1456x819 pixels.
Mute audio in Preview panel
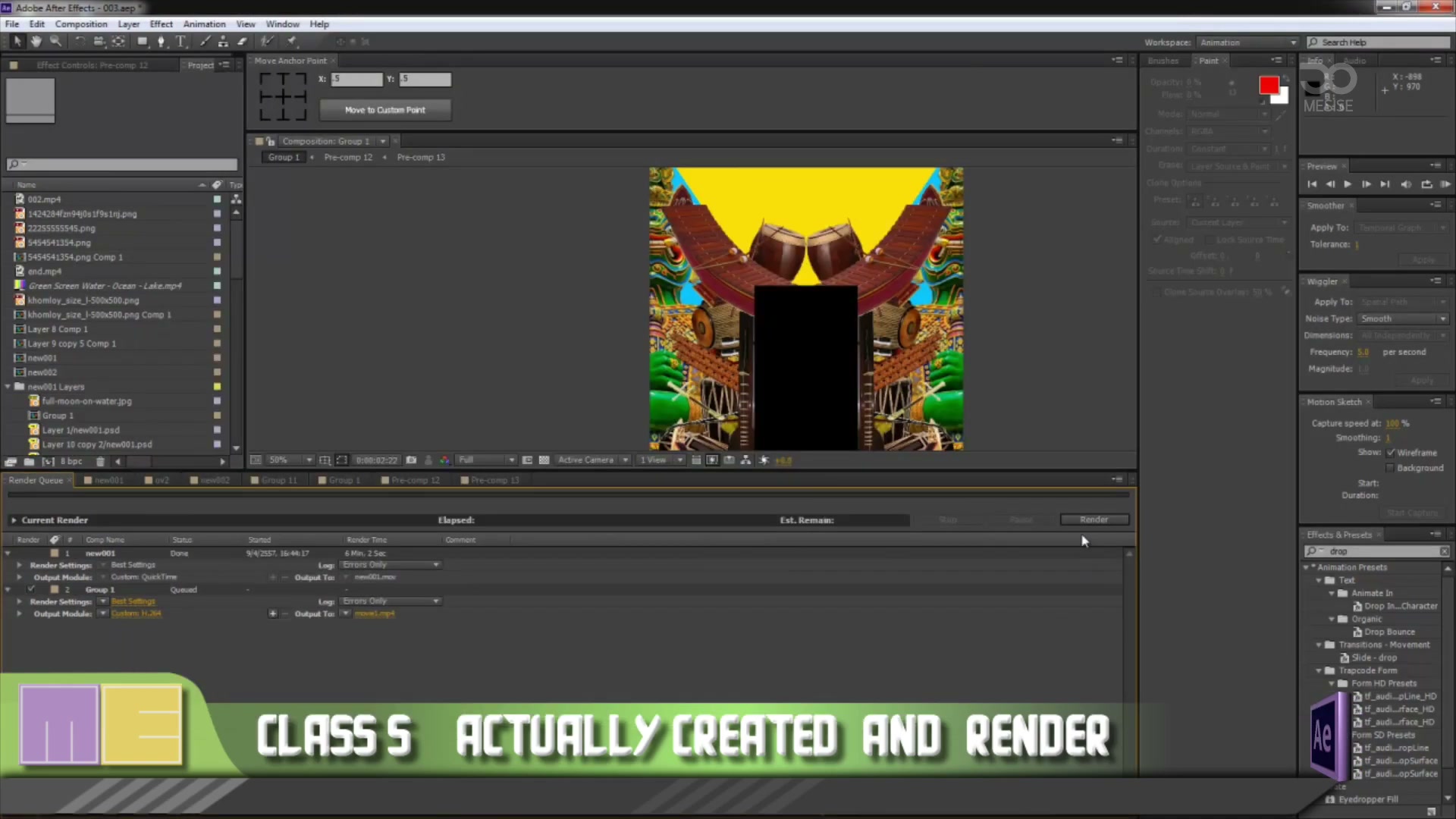click(1405, 184)
